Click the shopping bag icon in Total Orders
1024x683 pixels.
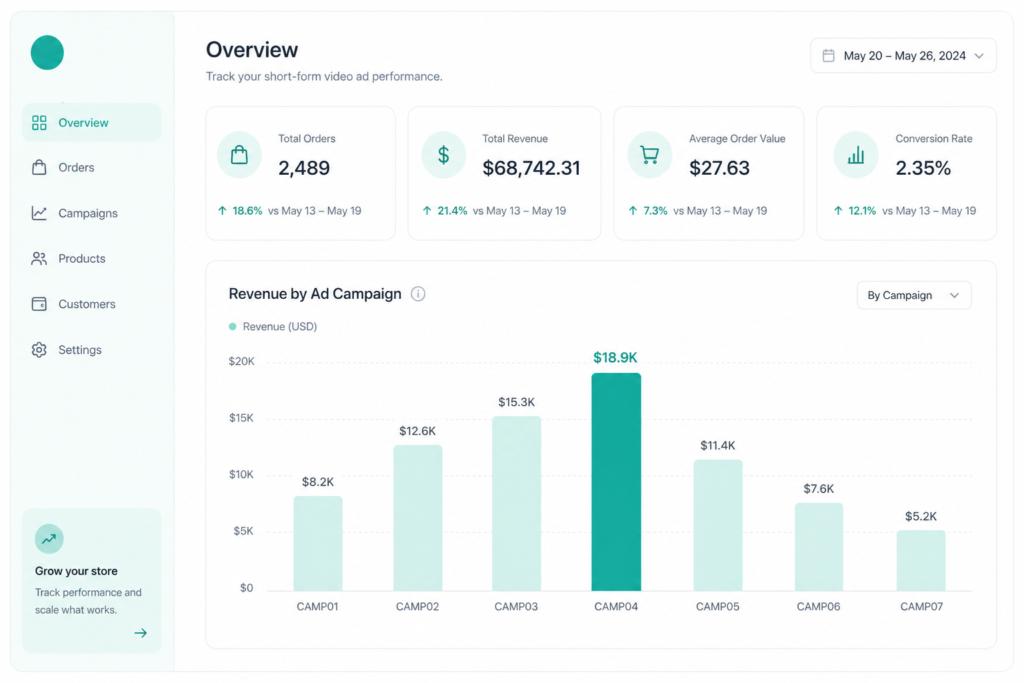pyautogui.click(x=239, y=155)
